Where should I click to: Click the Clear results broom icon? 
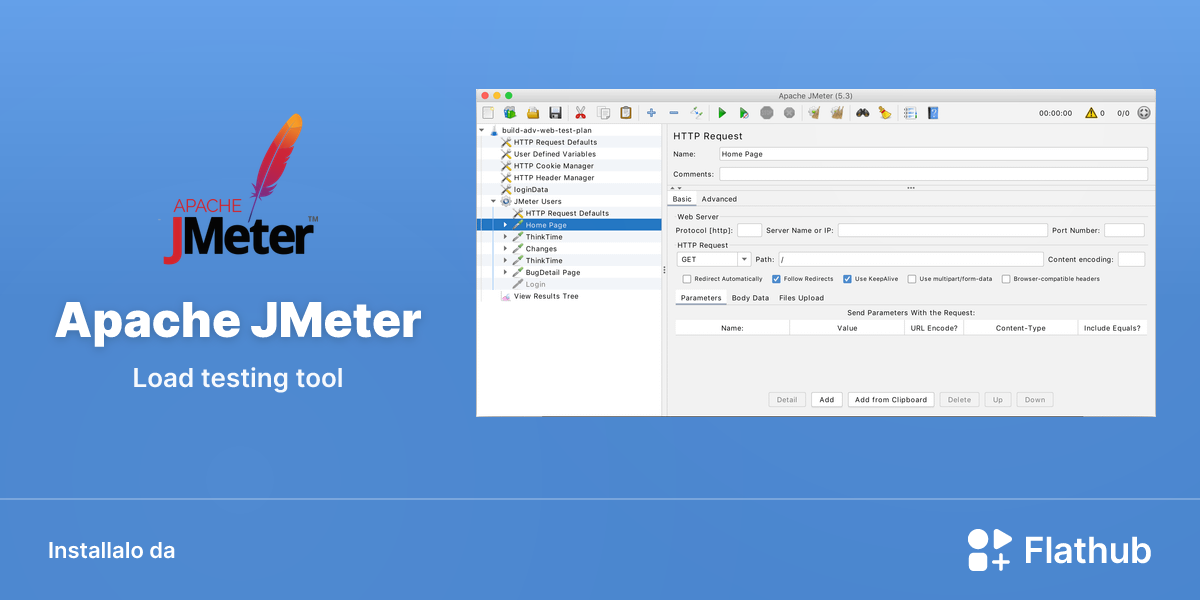tap(814, 113)
